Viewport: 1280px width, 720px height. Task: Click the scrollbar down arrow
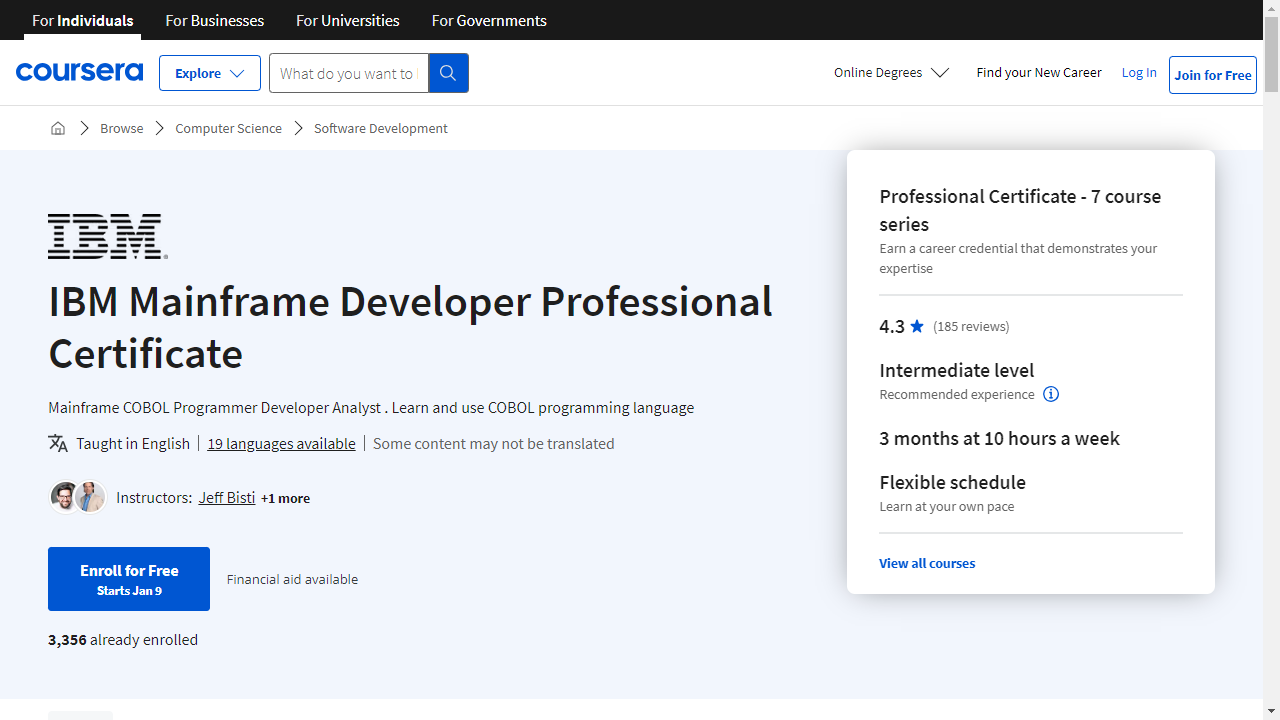pos(1271,712)
